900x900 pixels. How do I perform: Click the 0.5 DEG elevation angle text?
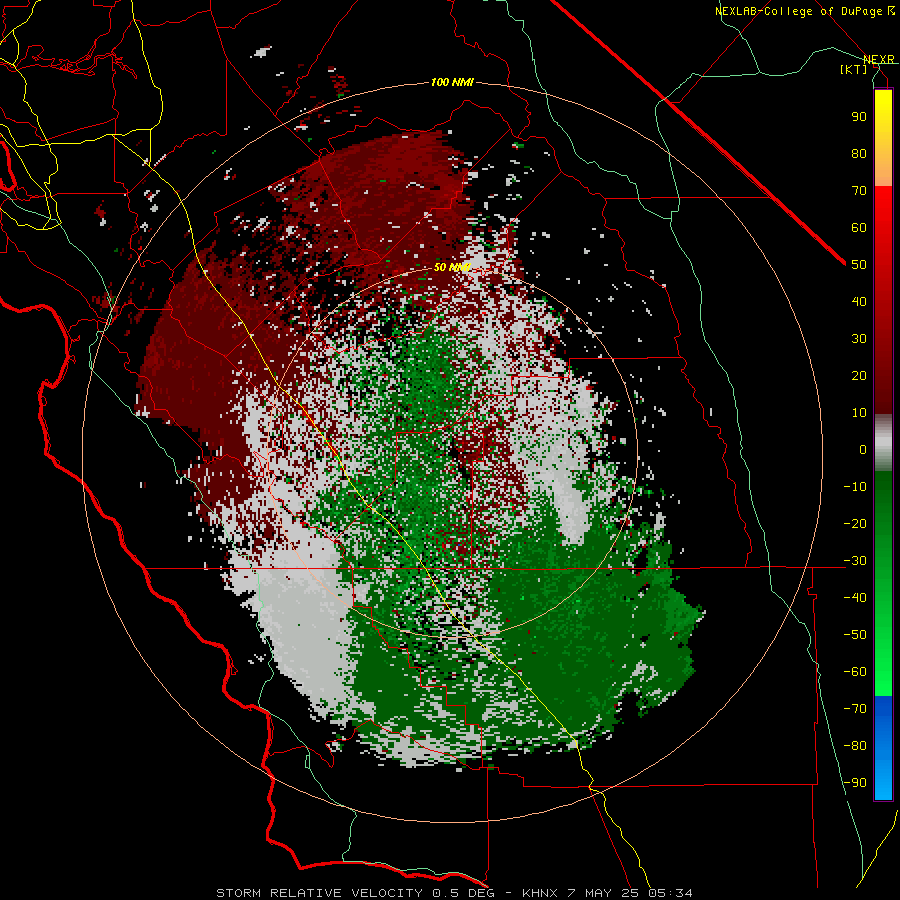468,893
